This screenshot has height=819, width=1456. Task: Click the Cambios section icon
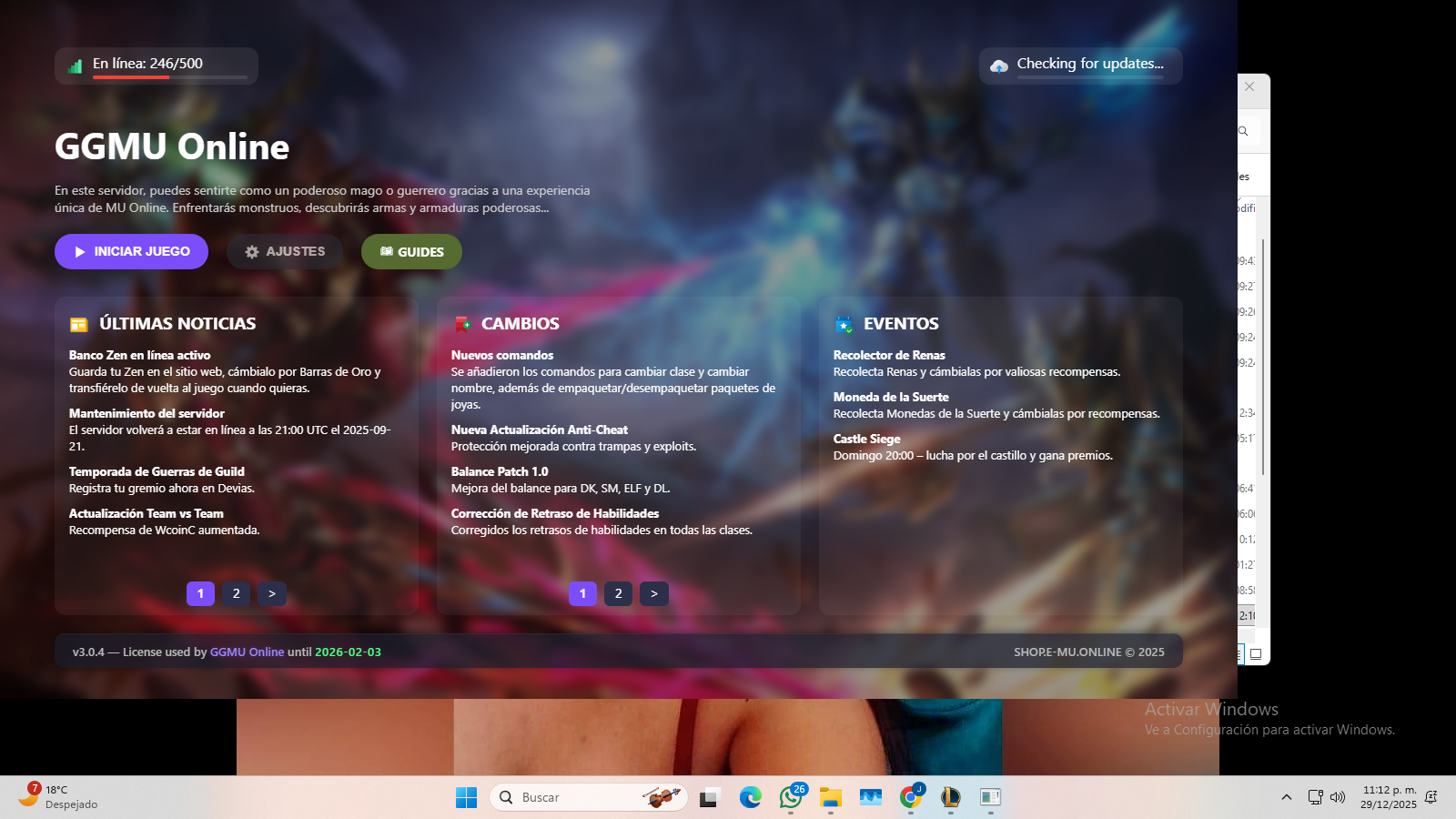point(462,324)
